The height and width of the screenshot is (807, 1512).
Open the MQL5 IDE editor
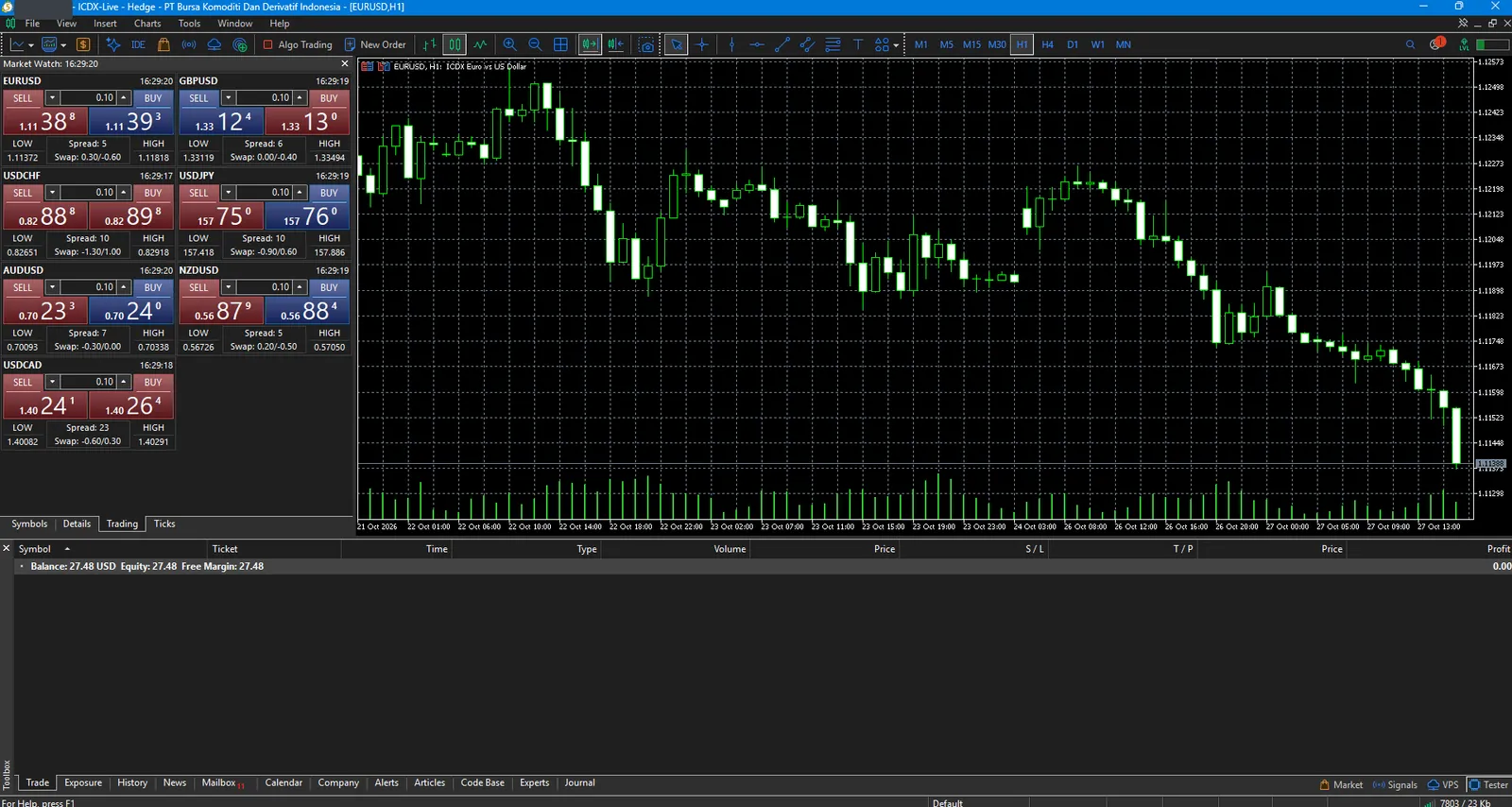coord(138,44)
